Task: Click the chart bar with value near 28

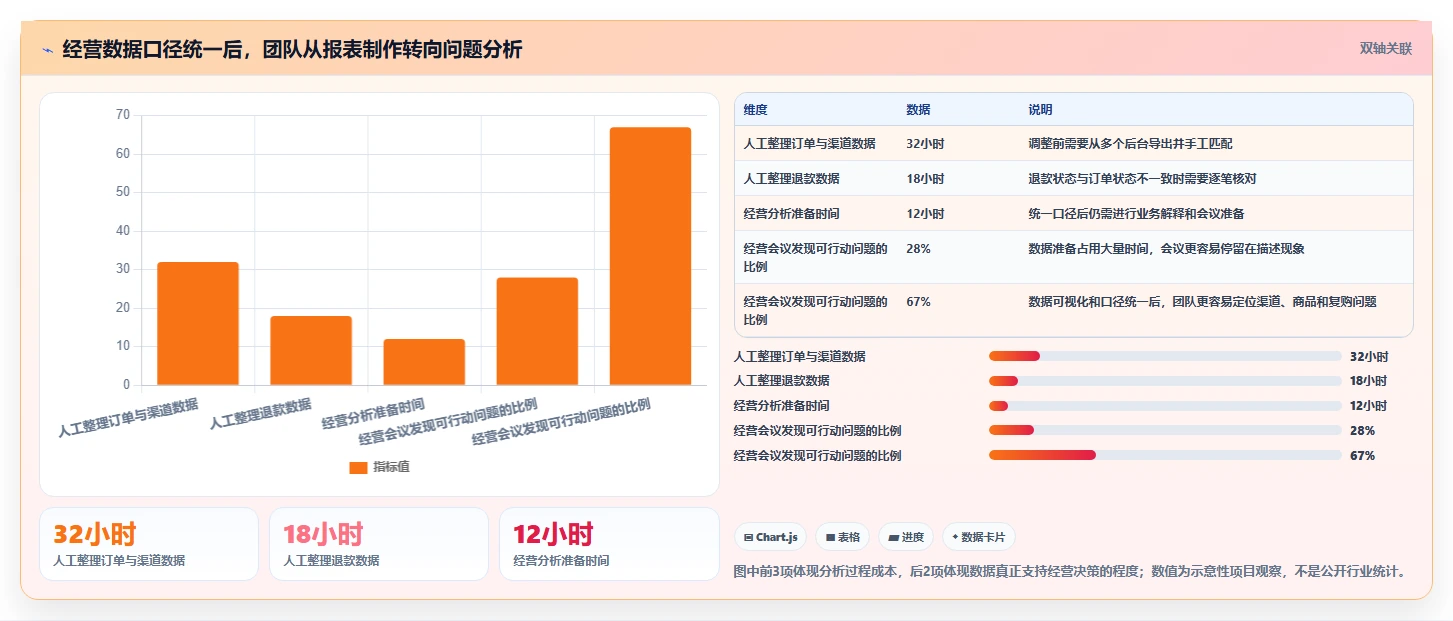Action: (537, 331)
